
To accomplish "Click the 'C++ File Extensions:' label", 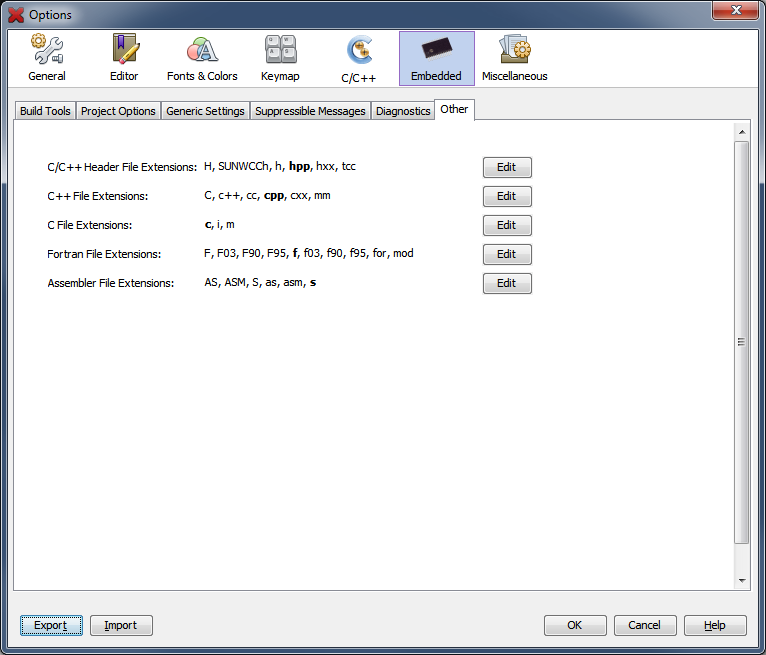I will click(97, 196).
